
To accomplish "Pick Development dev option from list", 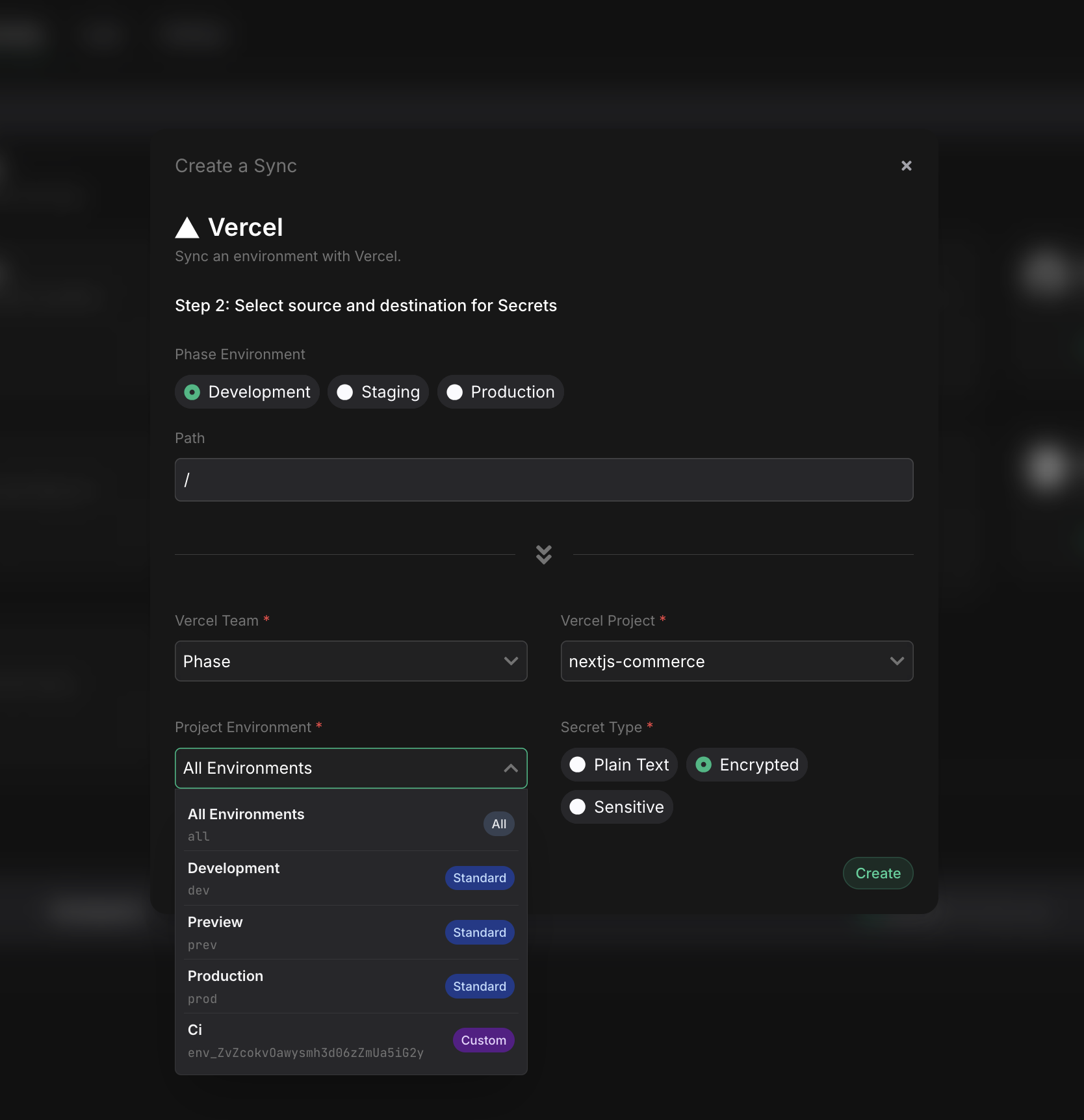I will click(351, 878).
